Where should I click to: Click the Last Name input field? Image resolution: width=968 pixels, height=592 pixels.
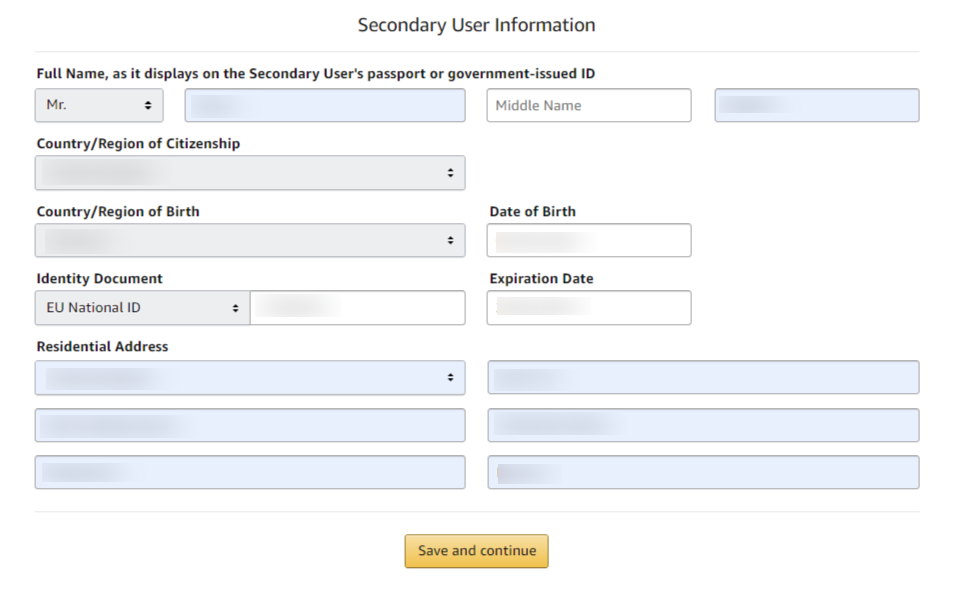tap(817, 105)
